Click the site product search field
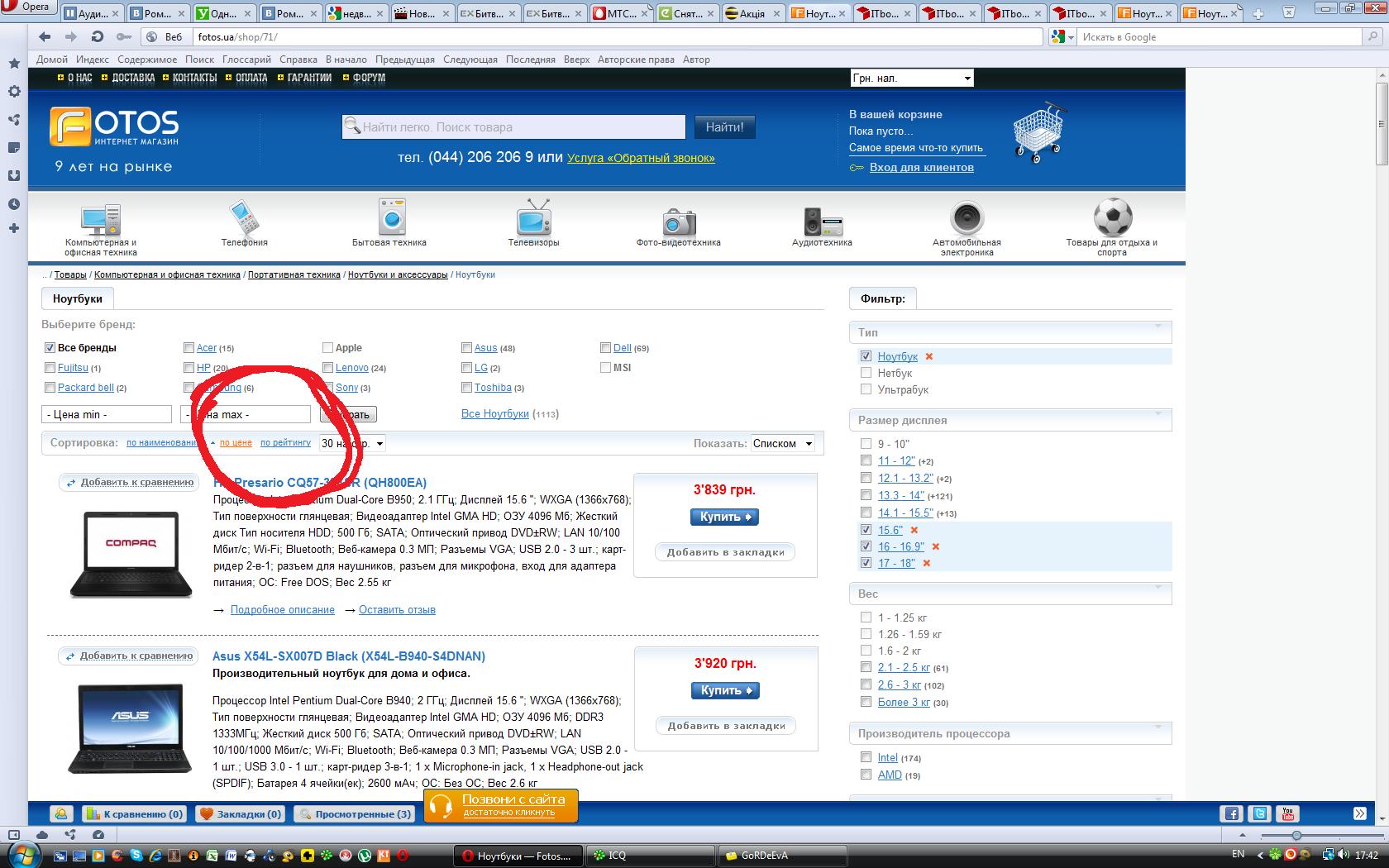 point(513,126)
